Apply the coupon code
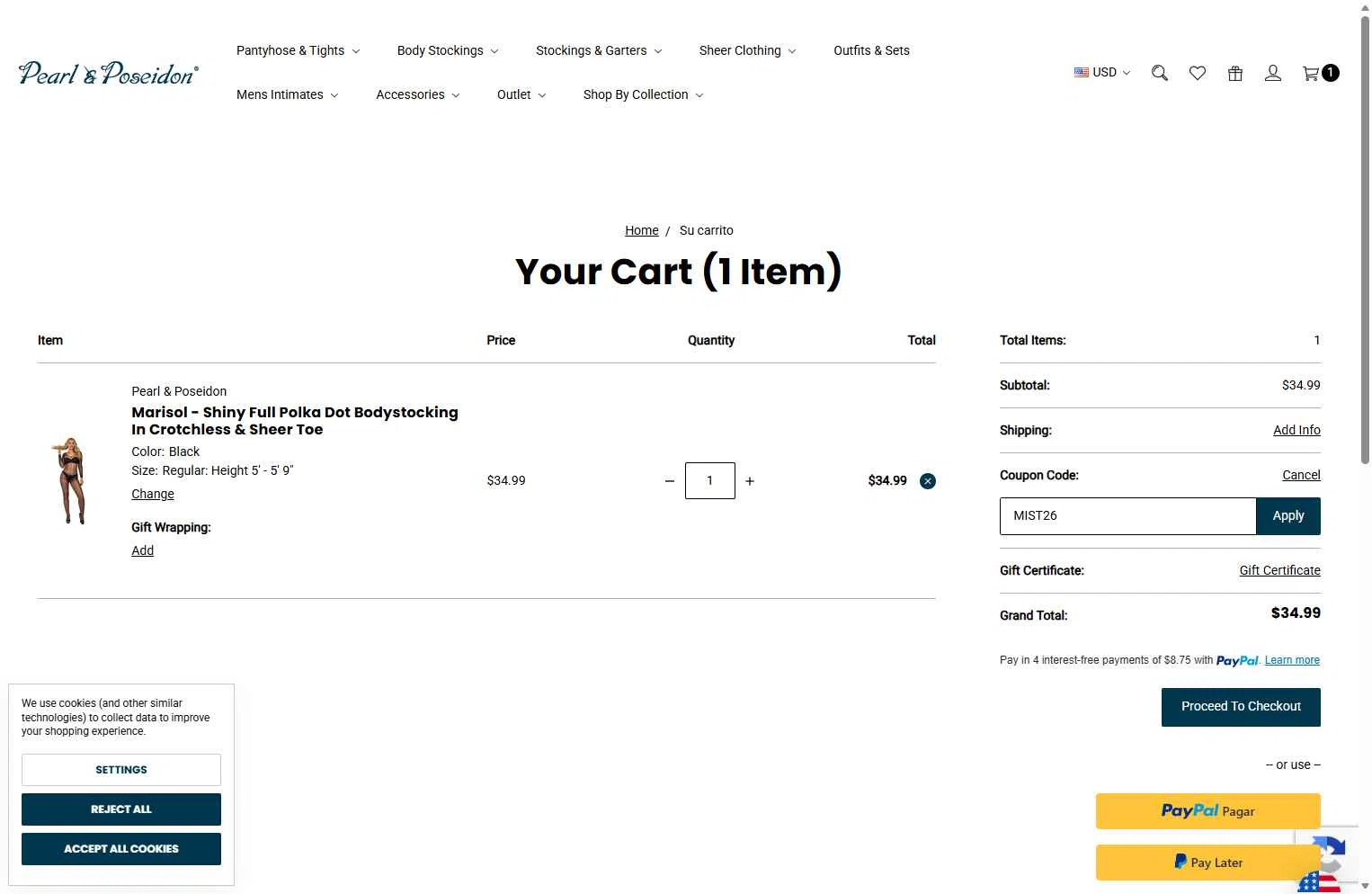1372x894 pixels. pyautogui.click(x=1287, y=516)
